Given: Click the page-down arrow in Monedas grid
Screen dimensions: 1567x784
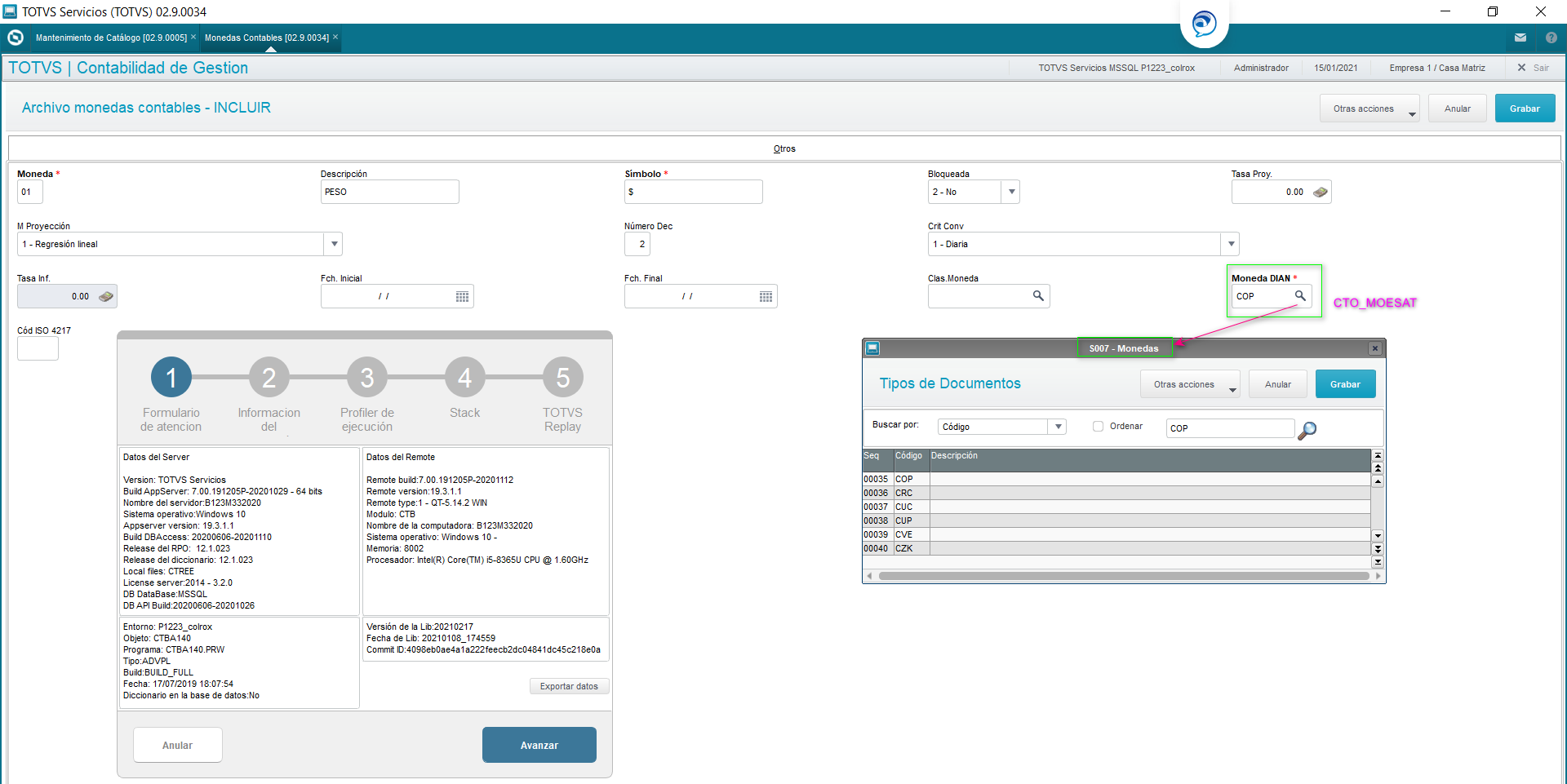Looking at the screenshot, I should (1378, 549).
